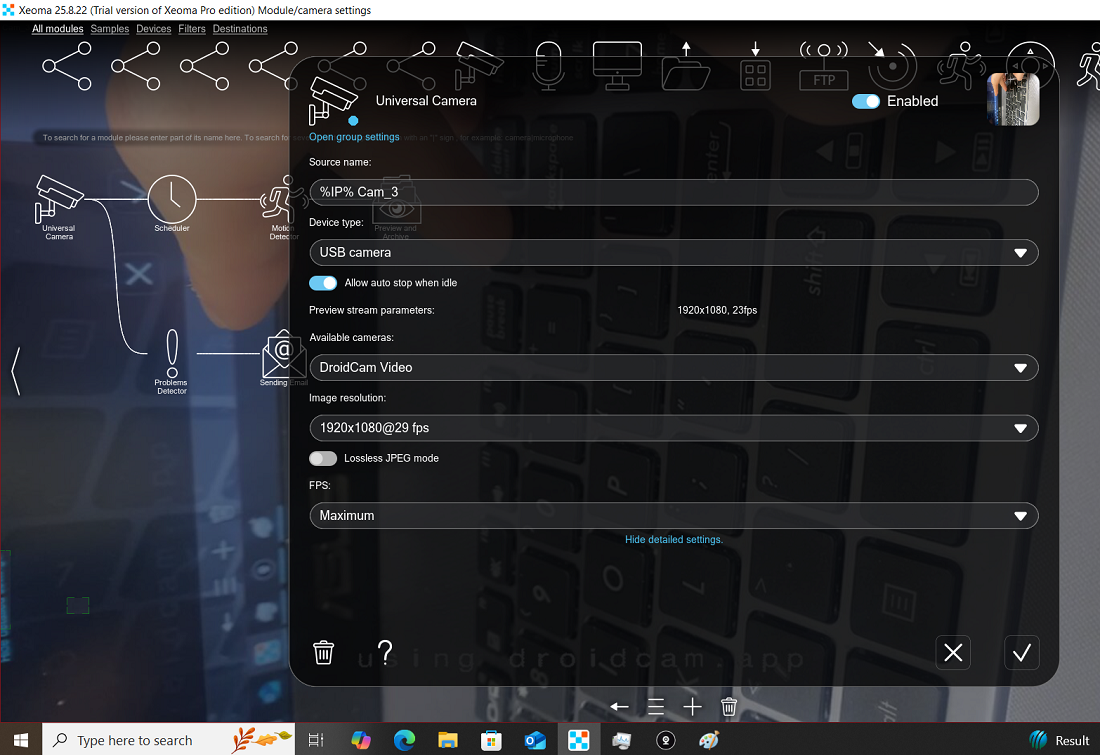Open the Filters tab
Viewport: 1100px width, 755px height.
pos(191,29)
